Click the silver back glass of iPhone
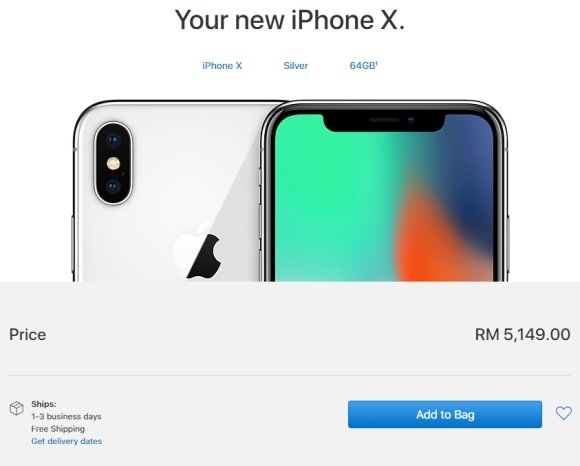 [x=166, y=192]
